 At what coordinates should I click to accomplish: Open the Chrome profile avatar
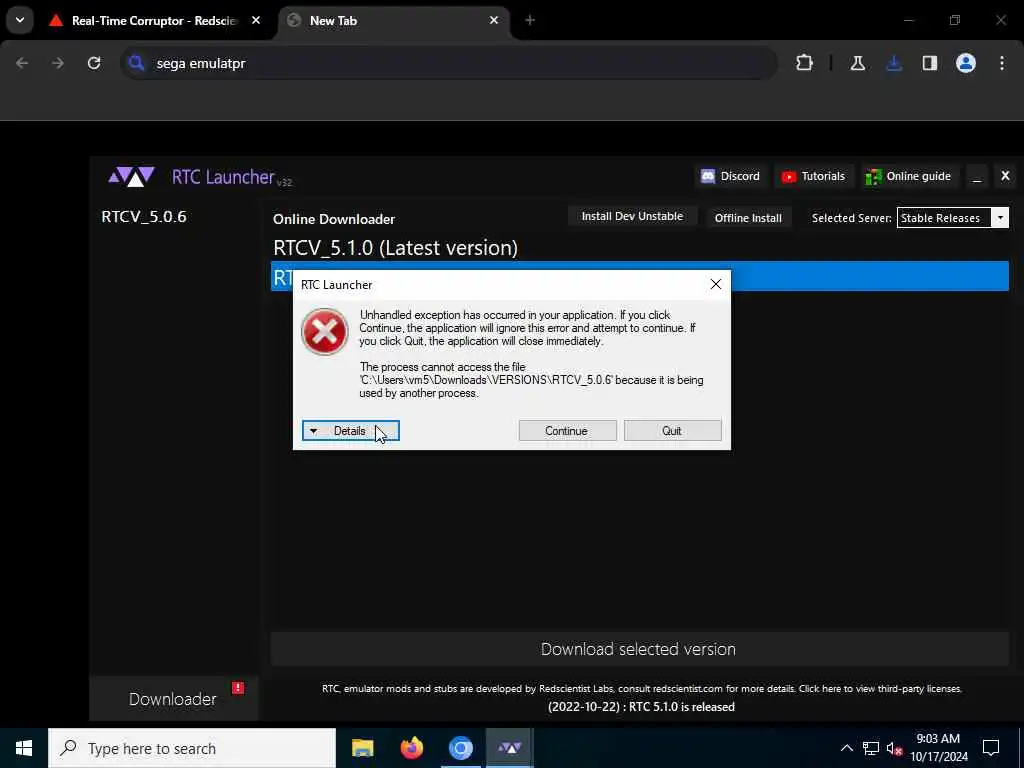966,63
